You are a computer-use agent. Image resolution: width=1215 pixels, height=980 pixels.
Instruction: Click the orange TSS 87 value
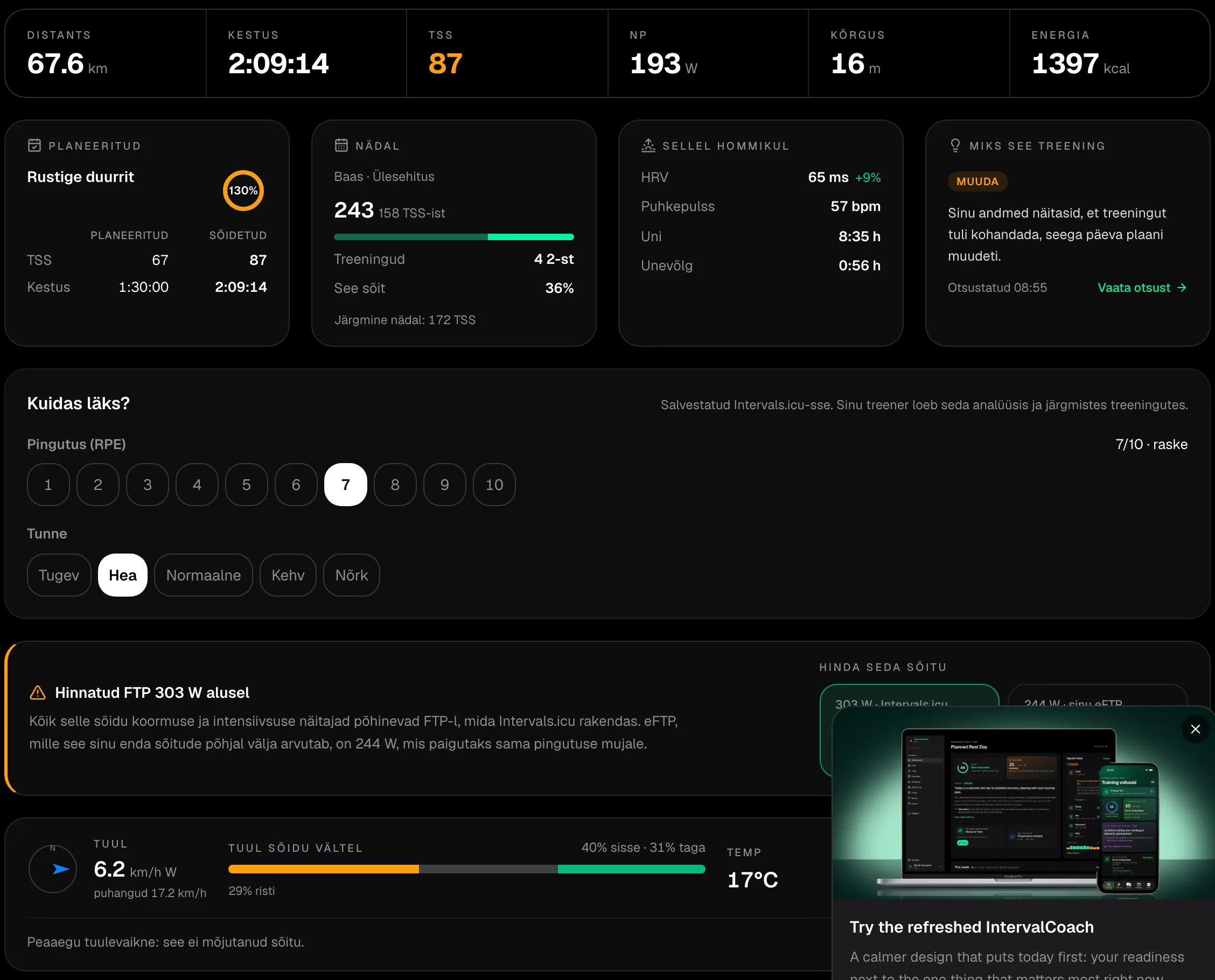(445, 64)
